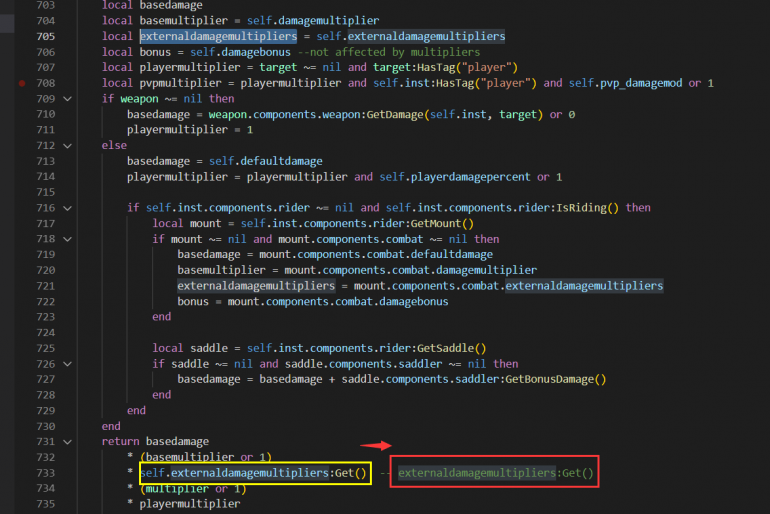This screenshot has width=770, height=514.
Task: Click the pvp_damagemod property on line 708
Action: 641,83
